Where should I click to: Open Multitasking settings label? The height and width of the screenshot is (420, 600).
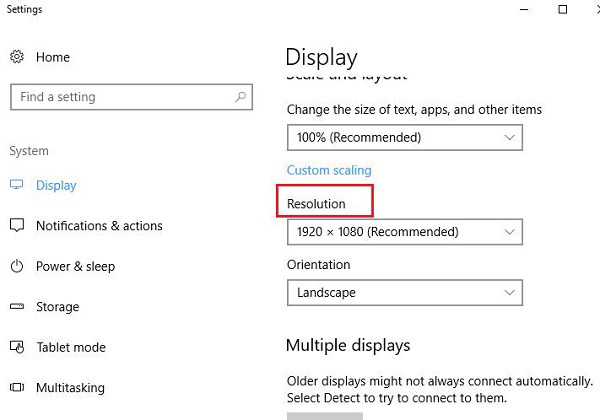(70, 388)
